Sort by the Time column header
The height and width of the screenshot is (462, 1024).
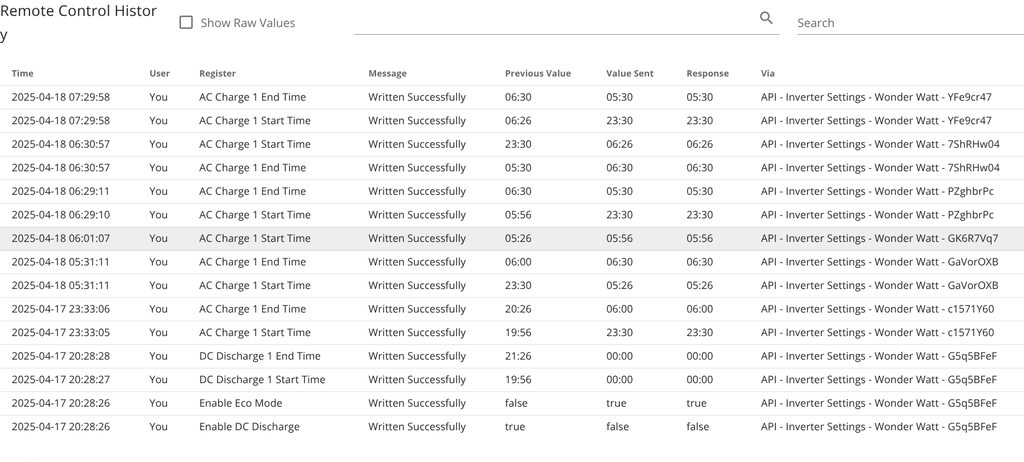tap(23, 73)
